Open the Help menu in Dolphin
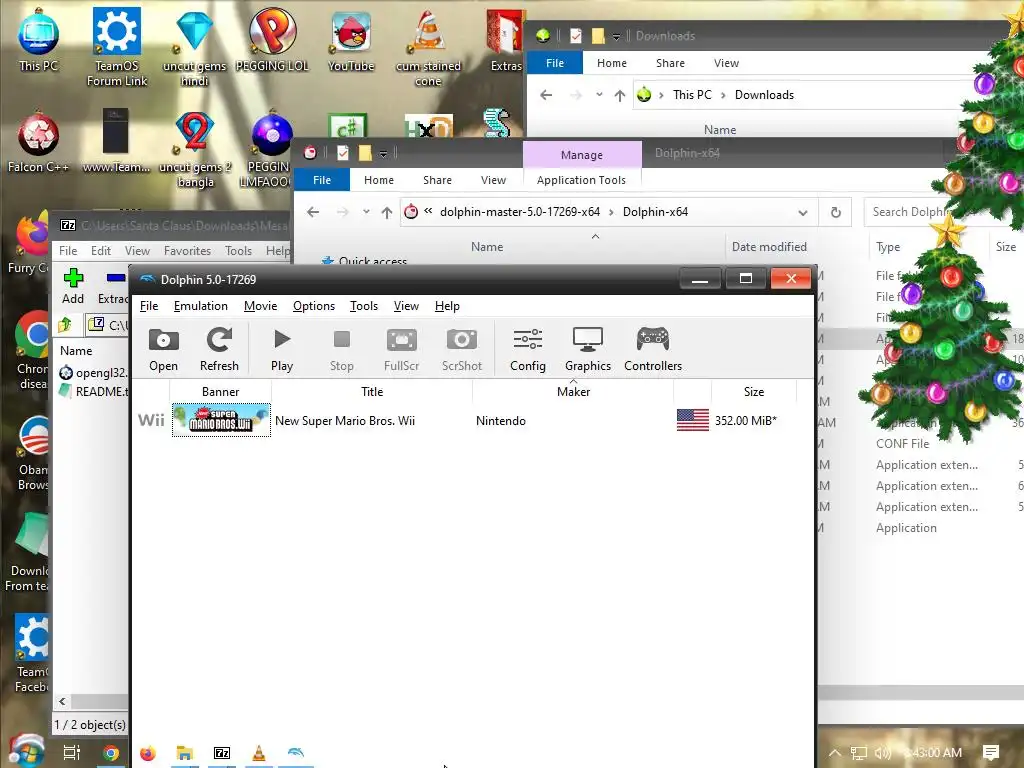 point(447,306)
